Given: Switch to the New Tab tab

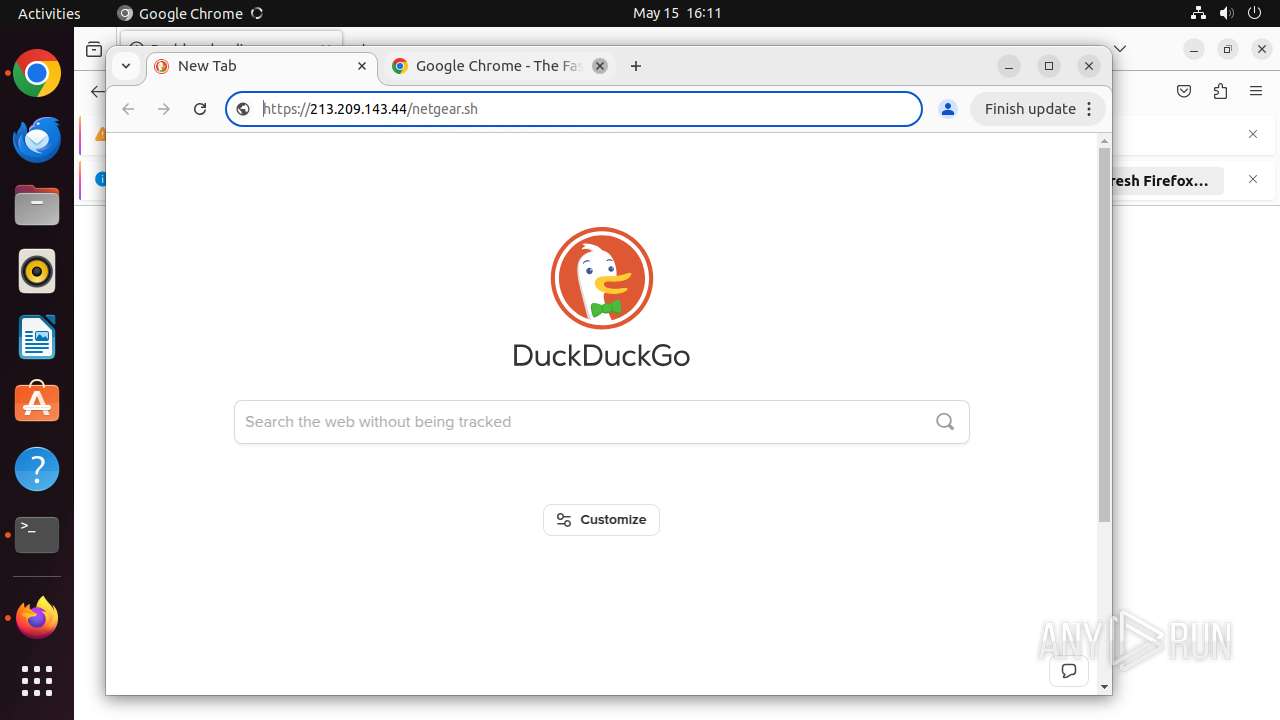Looking at the screenshot, I should click(263, 66).
